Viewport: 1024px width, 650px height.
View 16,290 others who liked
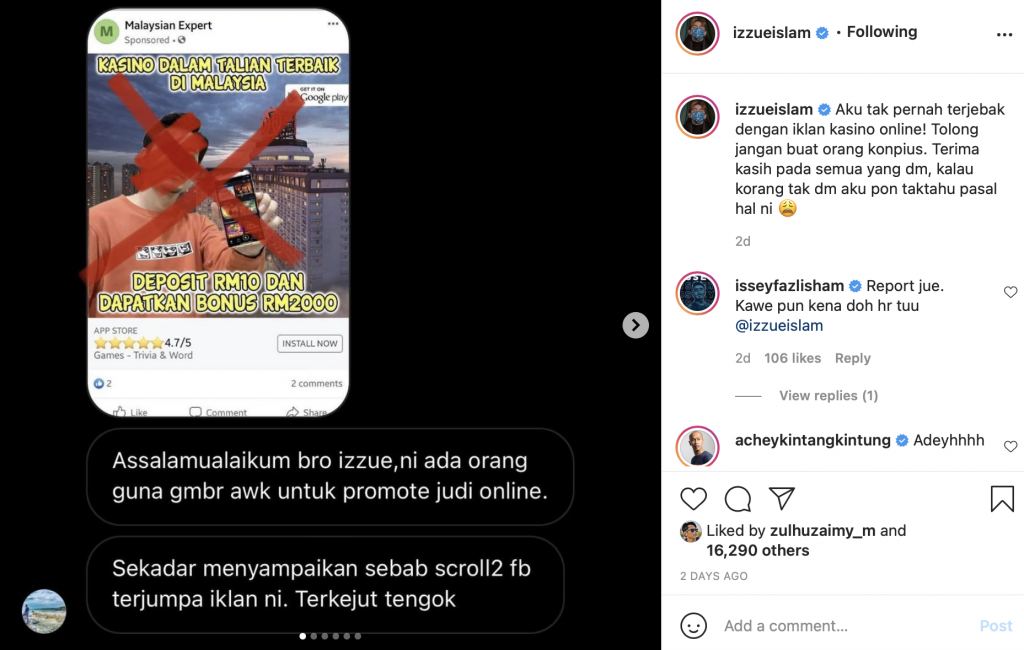758,551
